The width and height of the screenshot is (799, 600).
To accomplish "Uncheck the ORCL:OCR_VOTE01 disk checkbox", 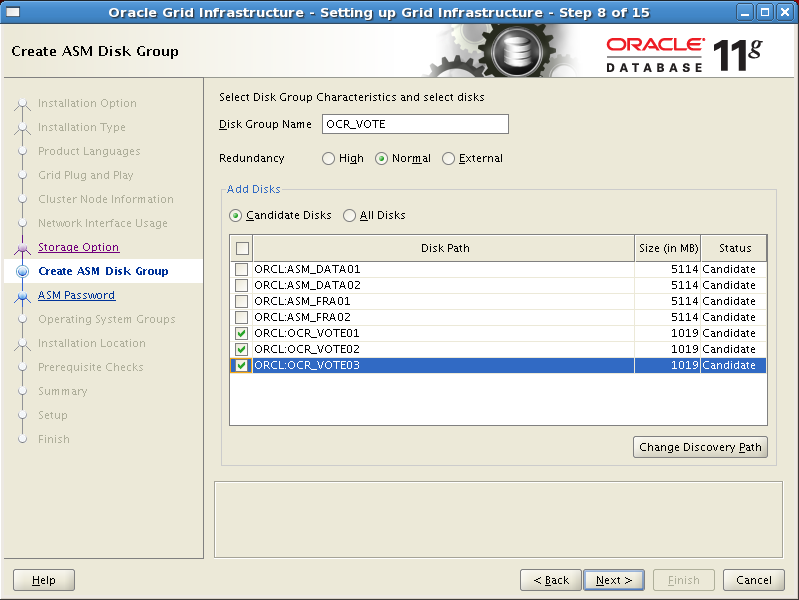I will [242, 333].
